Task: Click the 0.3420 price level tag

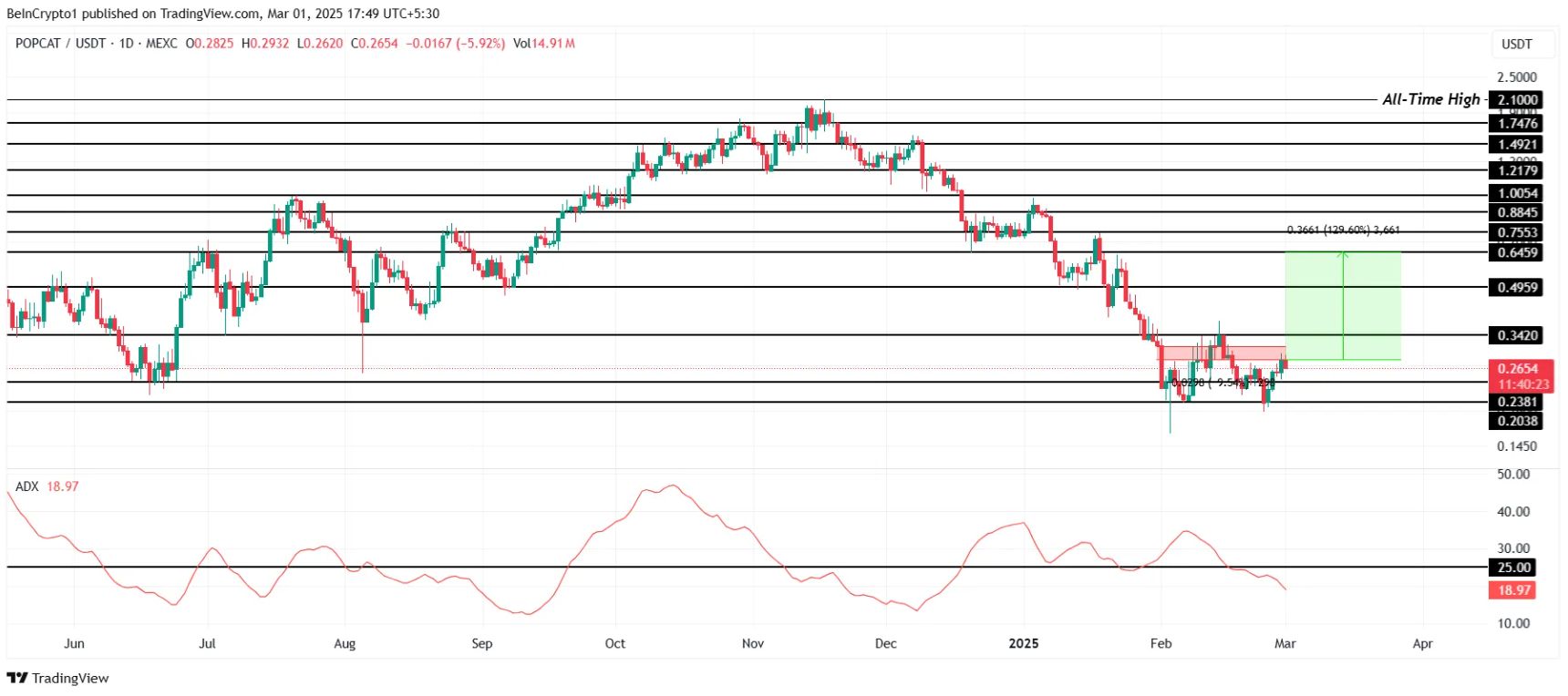Action: pos(1518,335)
